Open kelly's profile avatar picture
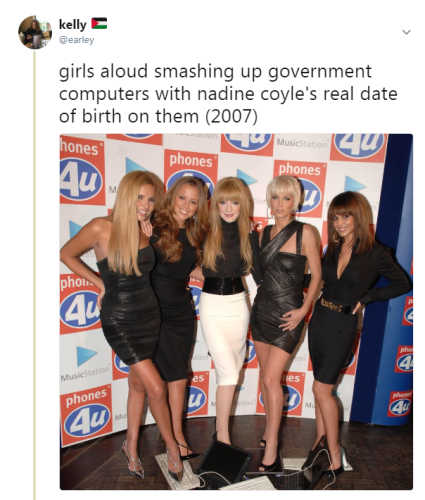425x500 pixels. (x=35, y=32)
